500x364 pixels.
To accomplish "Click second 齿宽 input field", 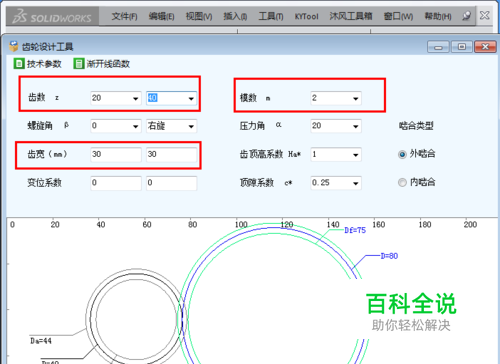I will point(171,155).
